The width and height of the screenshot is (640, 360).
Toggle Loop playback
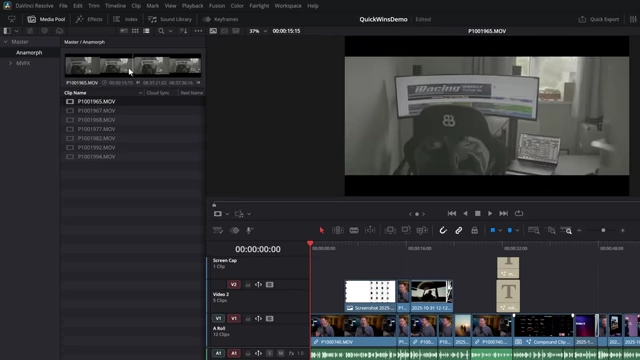click(x=519, y=213)
